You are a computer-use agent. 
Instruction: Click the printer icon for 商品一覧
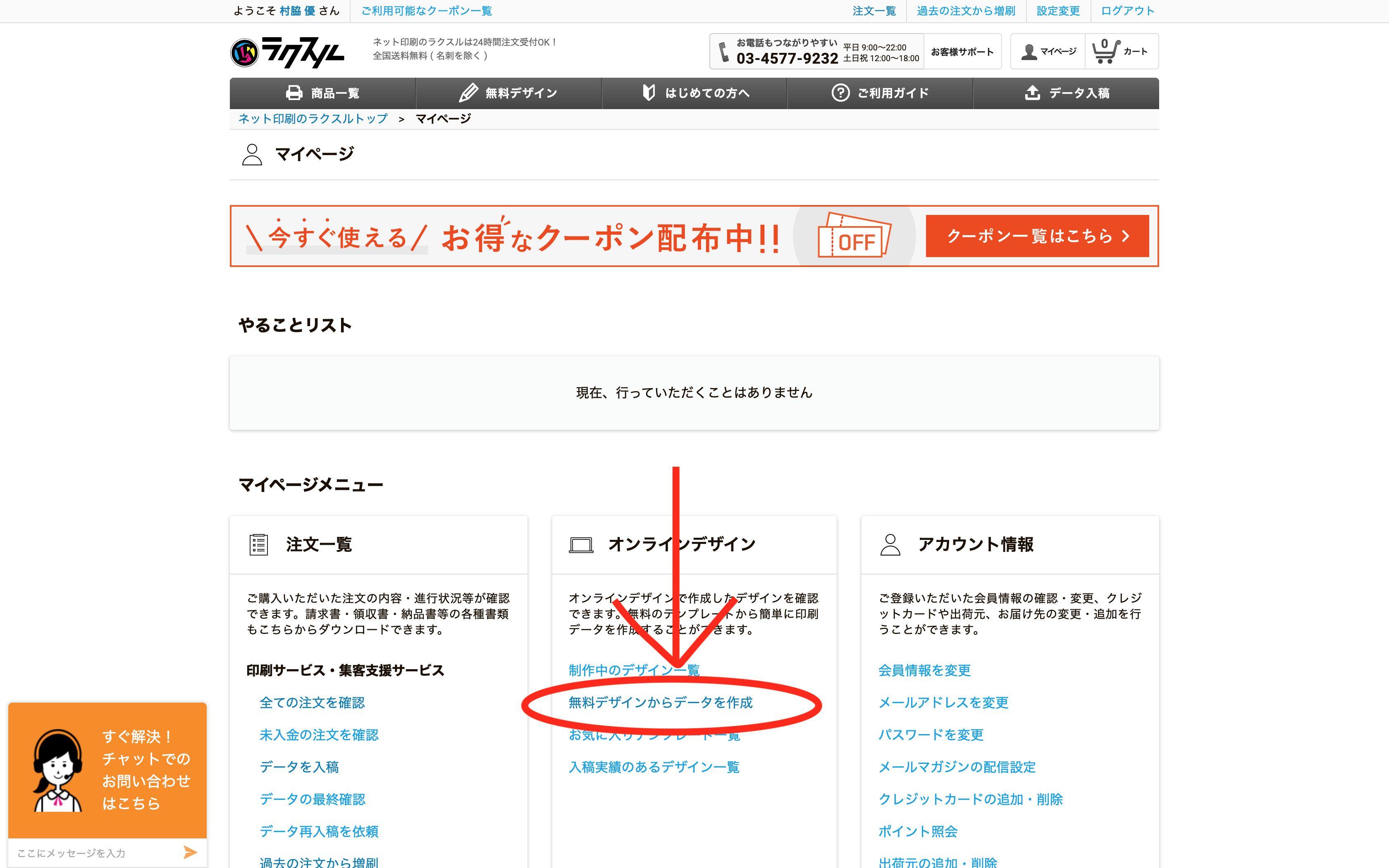(x=294, y=93)
